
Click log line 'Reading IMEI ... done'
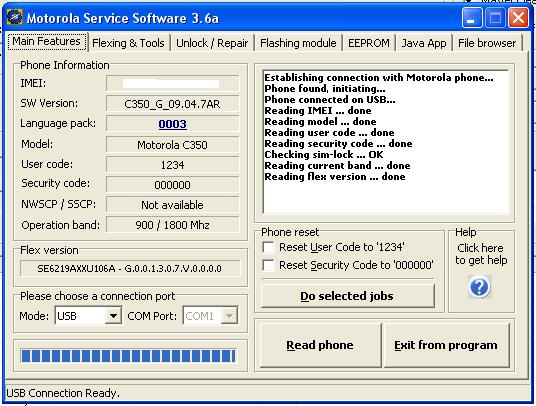coord(318,110)
